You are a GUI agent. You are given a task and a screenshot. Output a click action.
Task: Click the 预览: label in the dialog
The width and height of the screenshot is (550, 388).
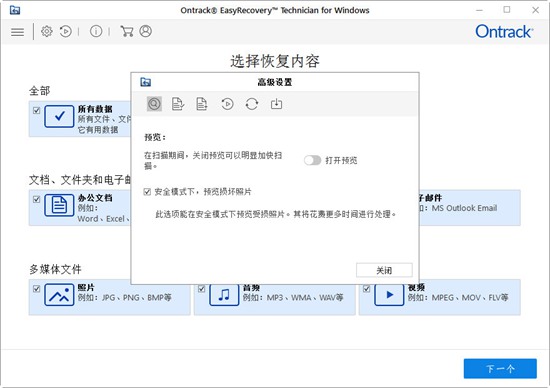coord(155,137)
